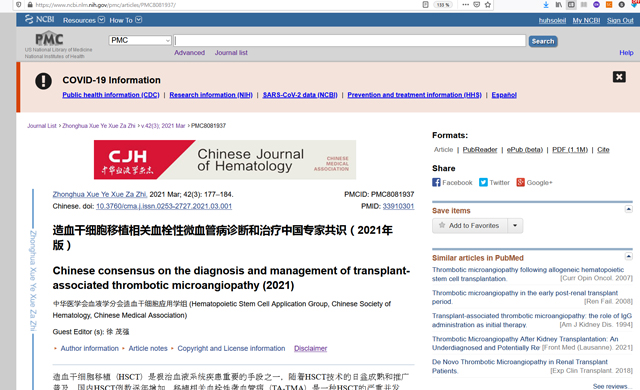
Task: Click See reviews link
Action: pos(612,386)
